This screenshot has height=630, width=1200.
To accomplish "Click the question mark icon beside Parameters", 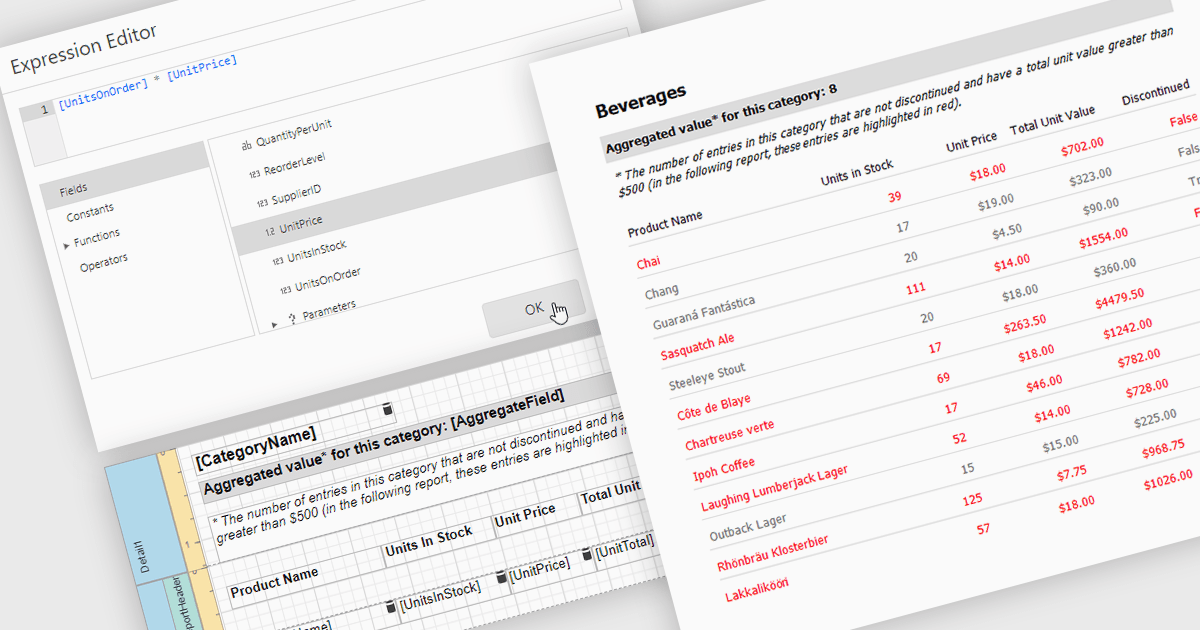I will coord(292,317).
